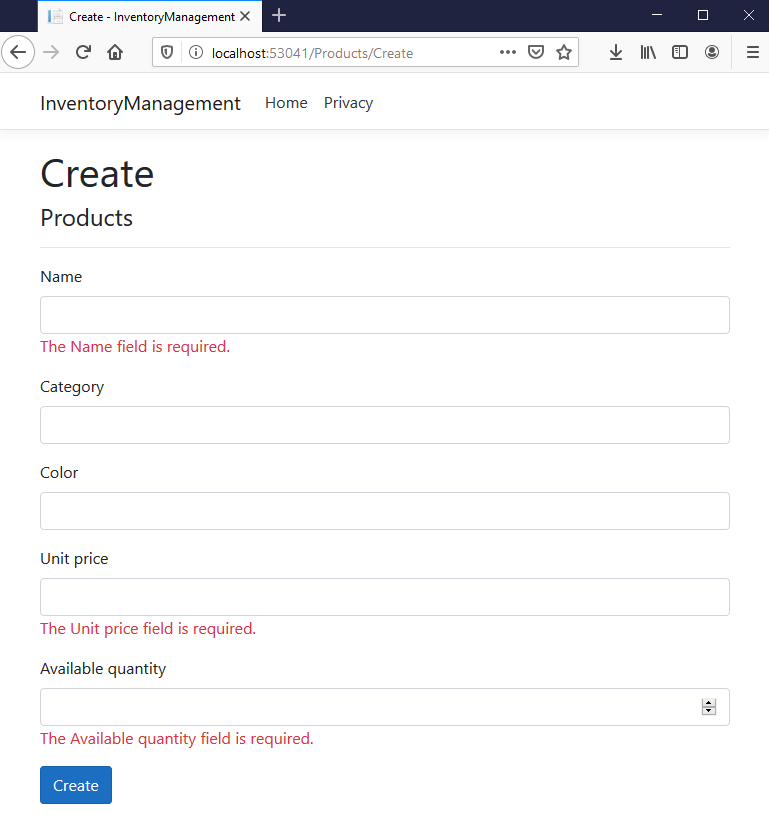Viewport: 769px width, 815px height.
Task: Save page to Pocket icon
Action: 536,52
